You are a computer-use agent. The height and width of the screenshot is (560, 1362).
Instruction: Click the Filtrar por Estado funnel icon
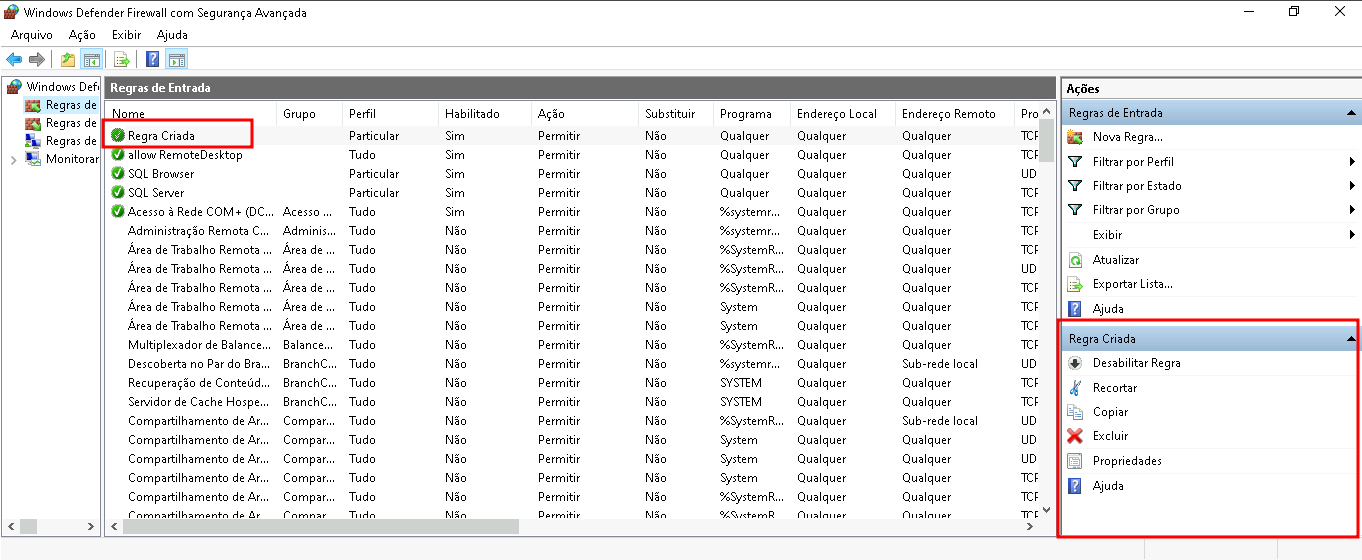coord(1075,185)
